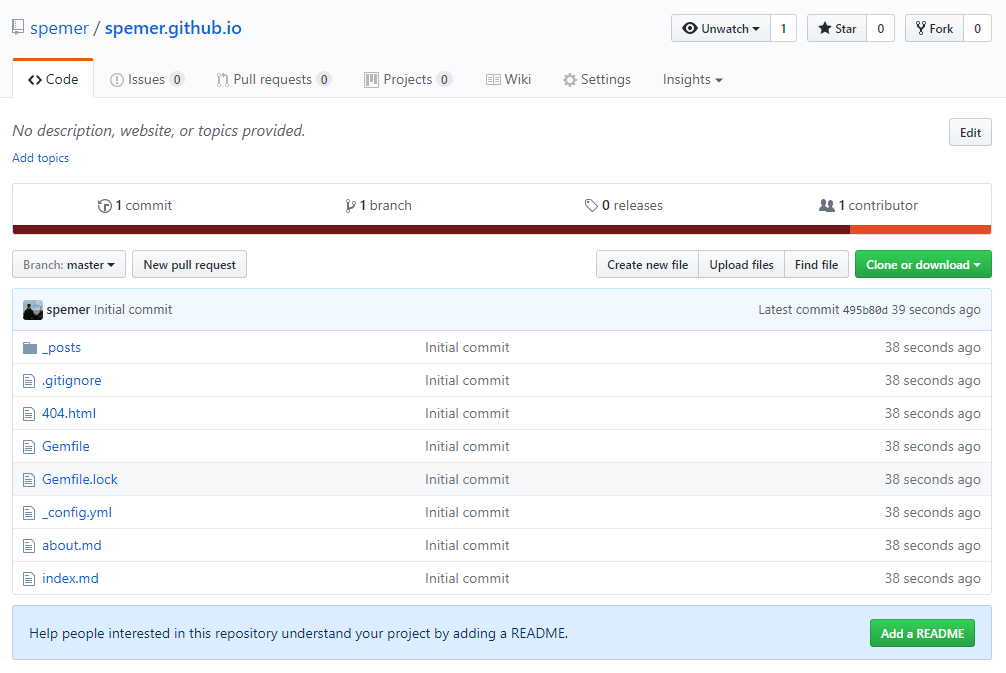Click the Wiki tab book icon
The height and width of the screenshot is (673, 1006).
coord(493,80)
